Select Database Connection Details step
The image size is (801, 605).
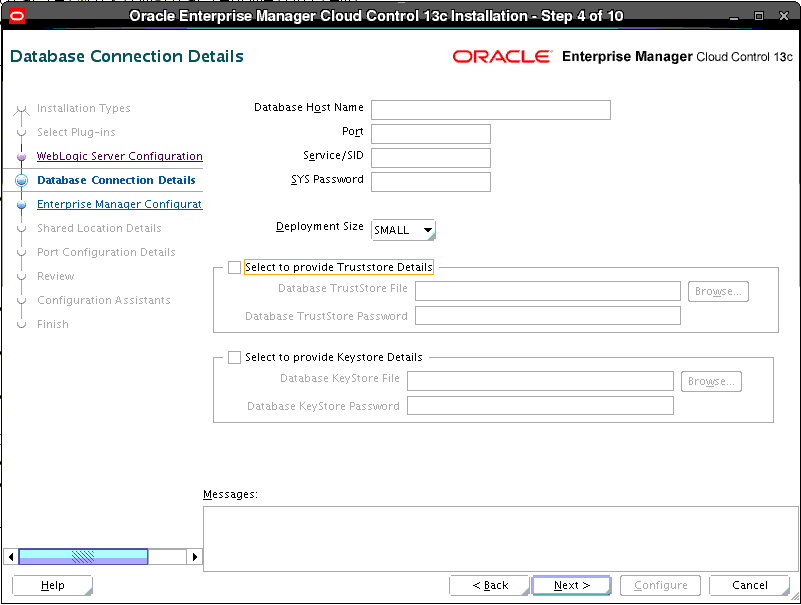tap(116, 180)
